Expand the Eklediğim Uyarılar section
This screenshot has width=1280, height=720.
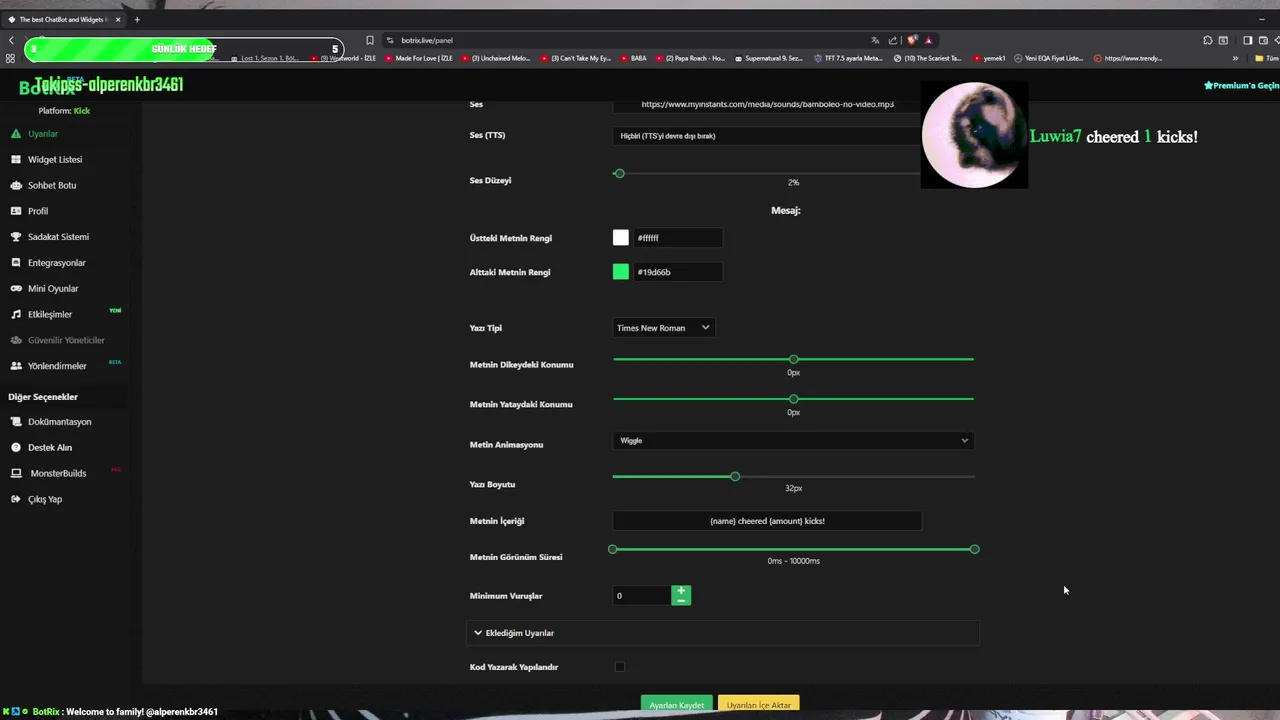[723, 633]
